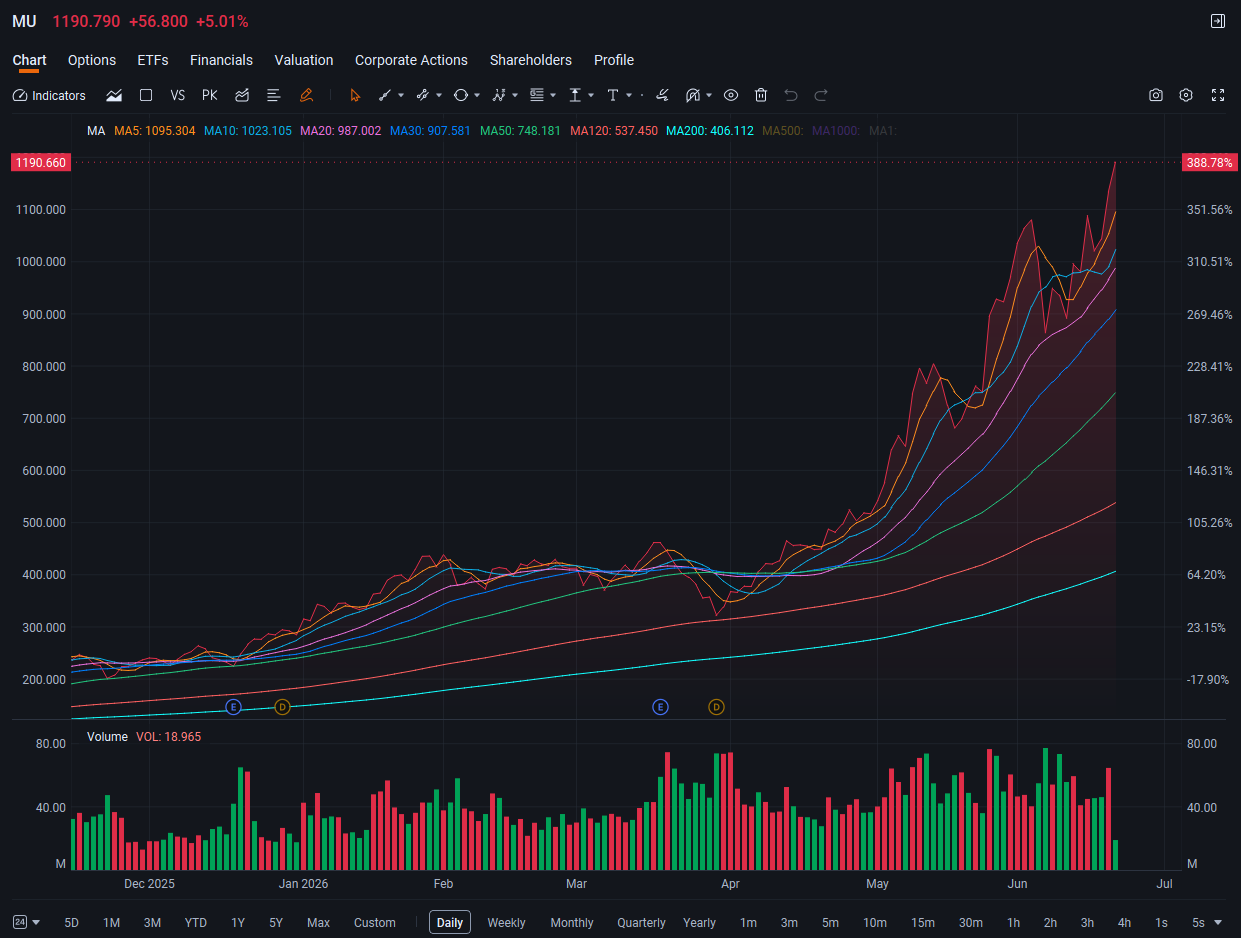Enter fullscreen chart mode
The height and width of the screenshot is (938, 1241).
coord(1218,95)
